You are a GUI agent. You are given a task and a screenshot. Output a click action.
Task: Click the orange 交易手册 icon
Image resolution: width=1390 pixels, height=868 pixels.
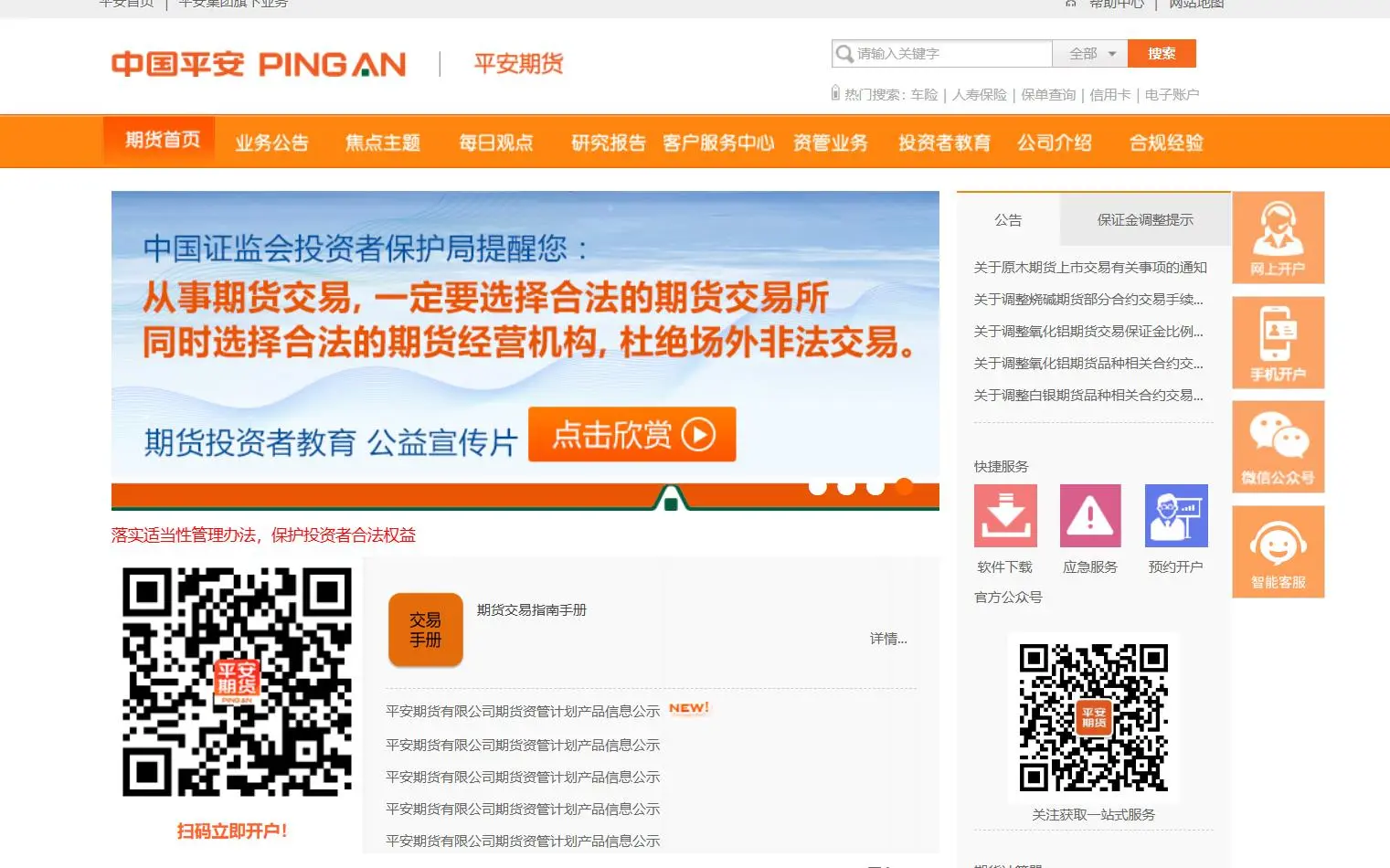(x=426, y=630)
